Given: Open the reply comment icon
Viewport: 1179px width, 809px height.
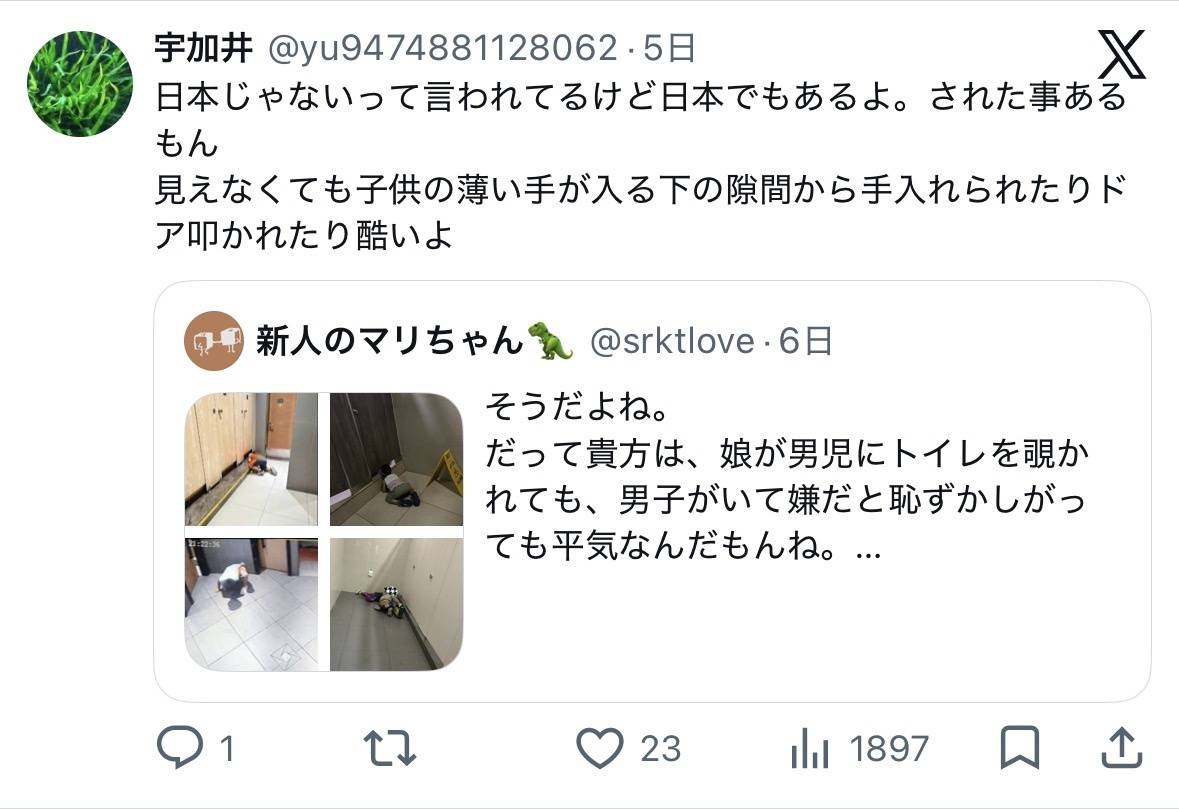Looking at the screenshot, I should 180,747.
